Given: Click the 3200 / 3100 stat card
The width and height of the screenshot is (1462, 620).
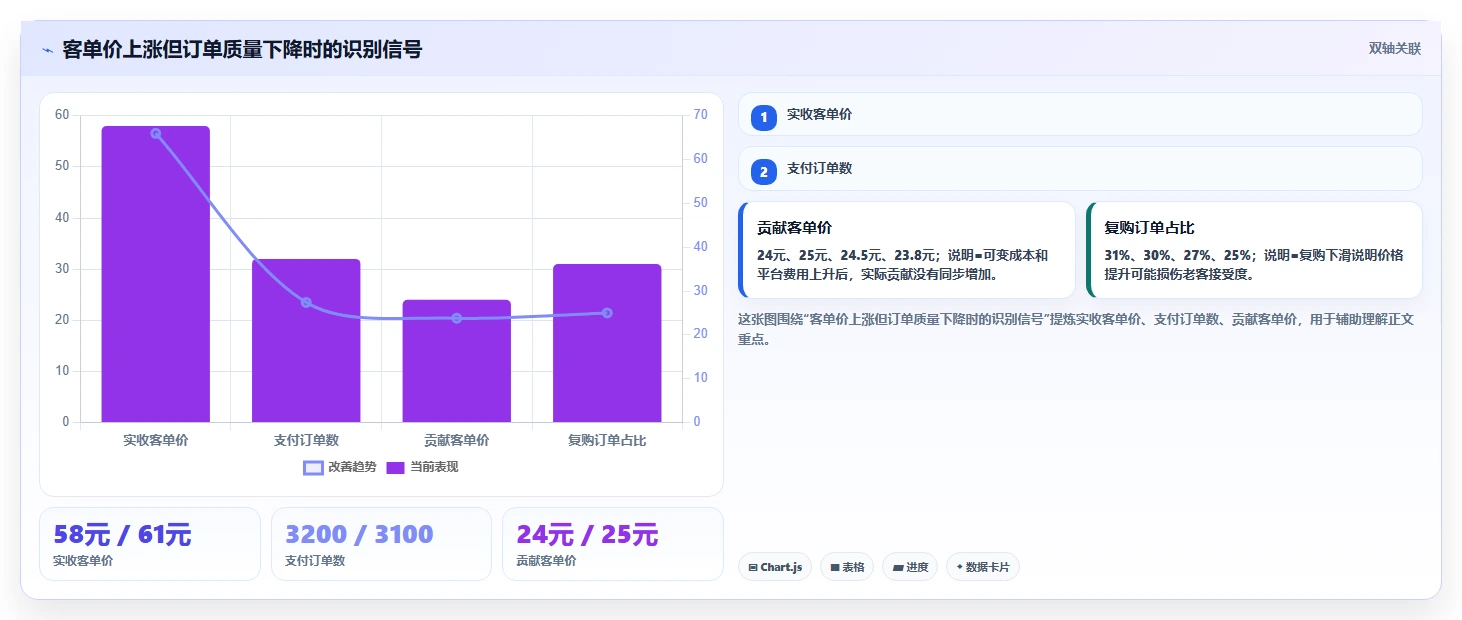Looking at the screenshot, I should tap(381, 544).
